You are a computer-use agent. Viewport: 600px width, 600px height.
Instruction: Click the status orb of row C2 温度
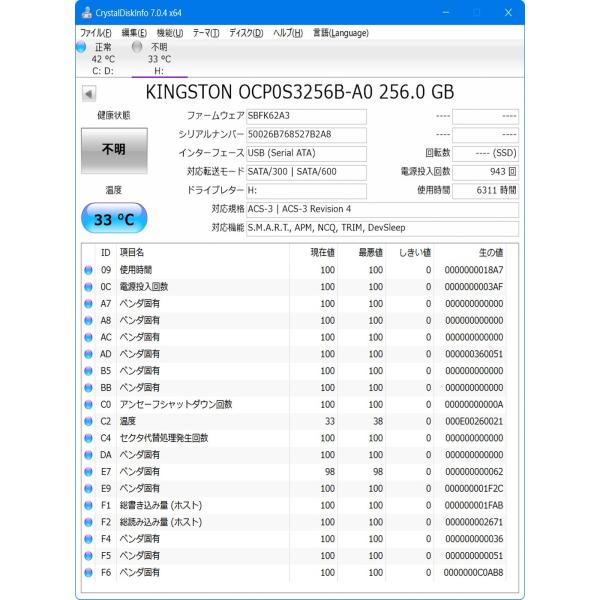88,422
